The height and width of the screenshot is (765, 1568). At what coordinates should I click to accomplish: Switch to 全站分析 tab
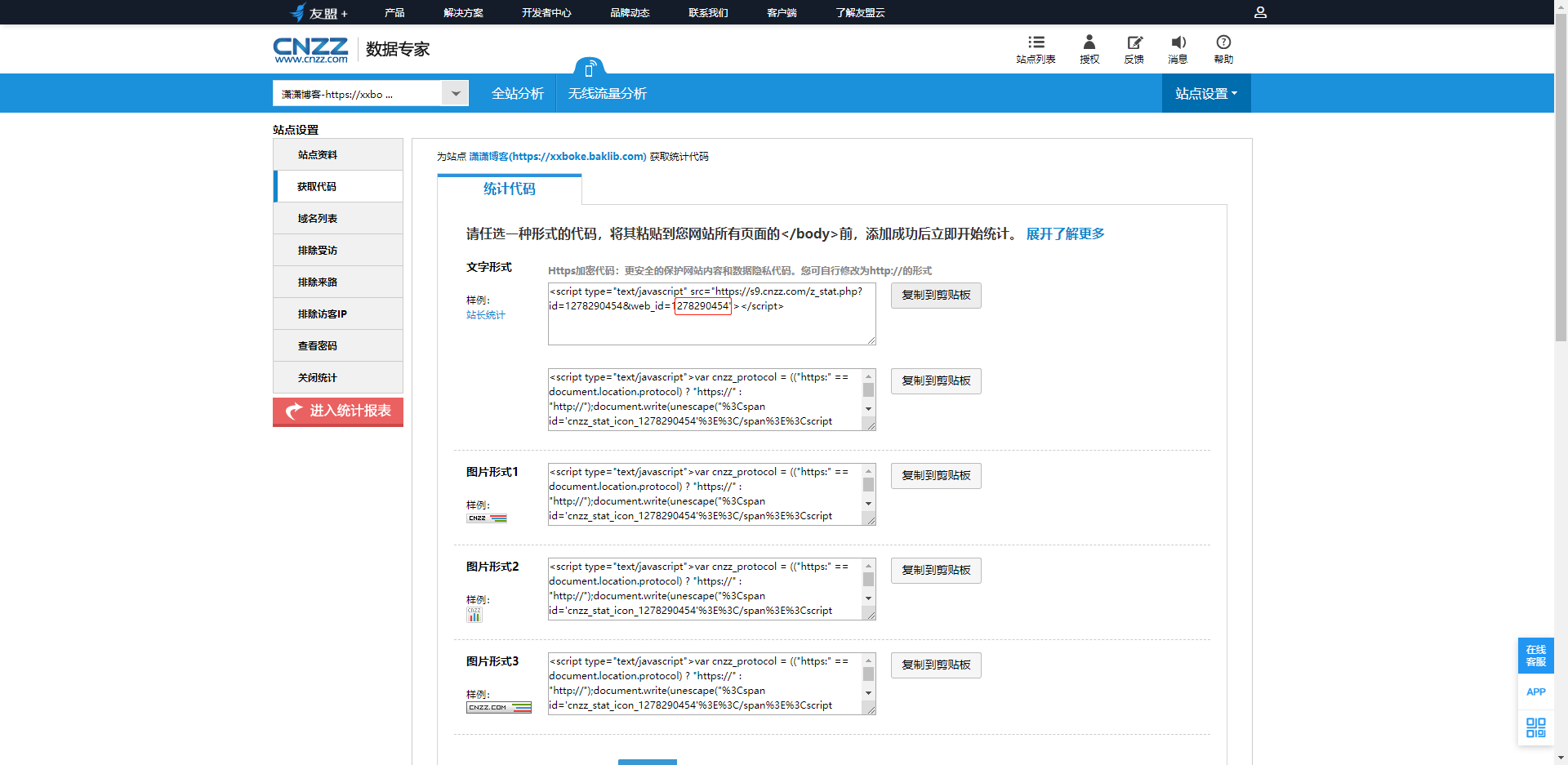[x=517, y=93]
